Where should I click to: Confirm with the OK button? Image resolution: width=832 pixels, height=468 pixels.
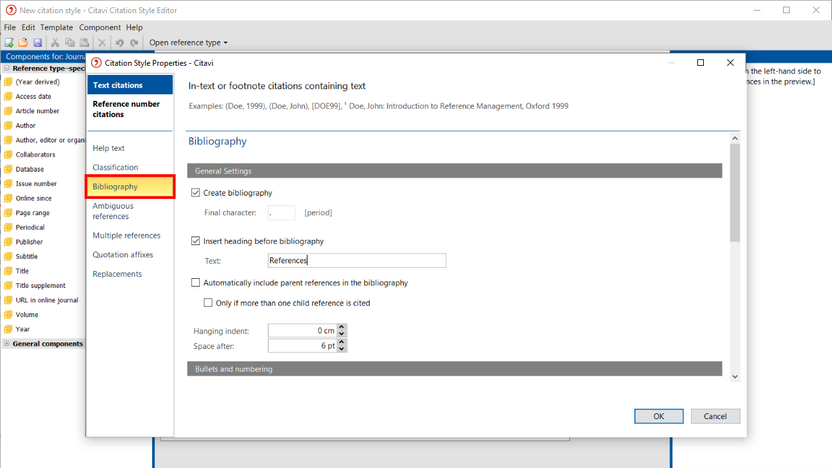click(x=658, y=416)
